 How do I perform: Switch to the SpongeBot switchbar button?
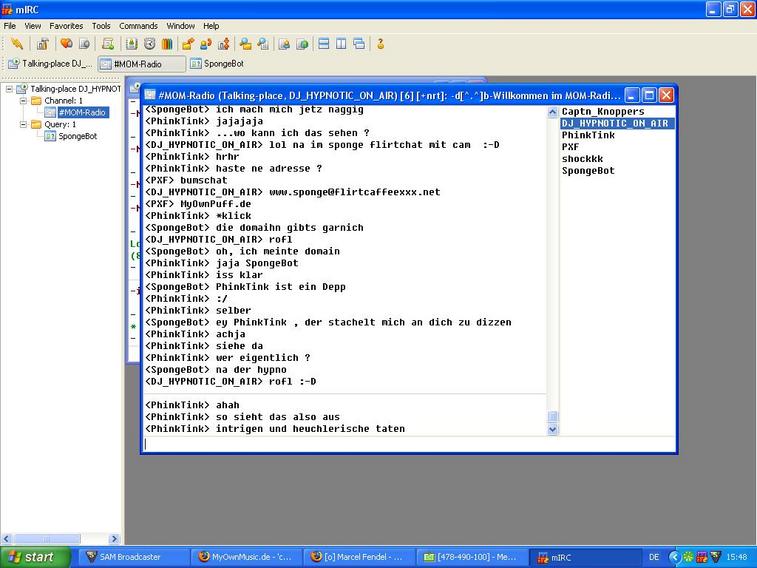pos(216,64)
